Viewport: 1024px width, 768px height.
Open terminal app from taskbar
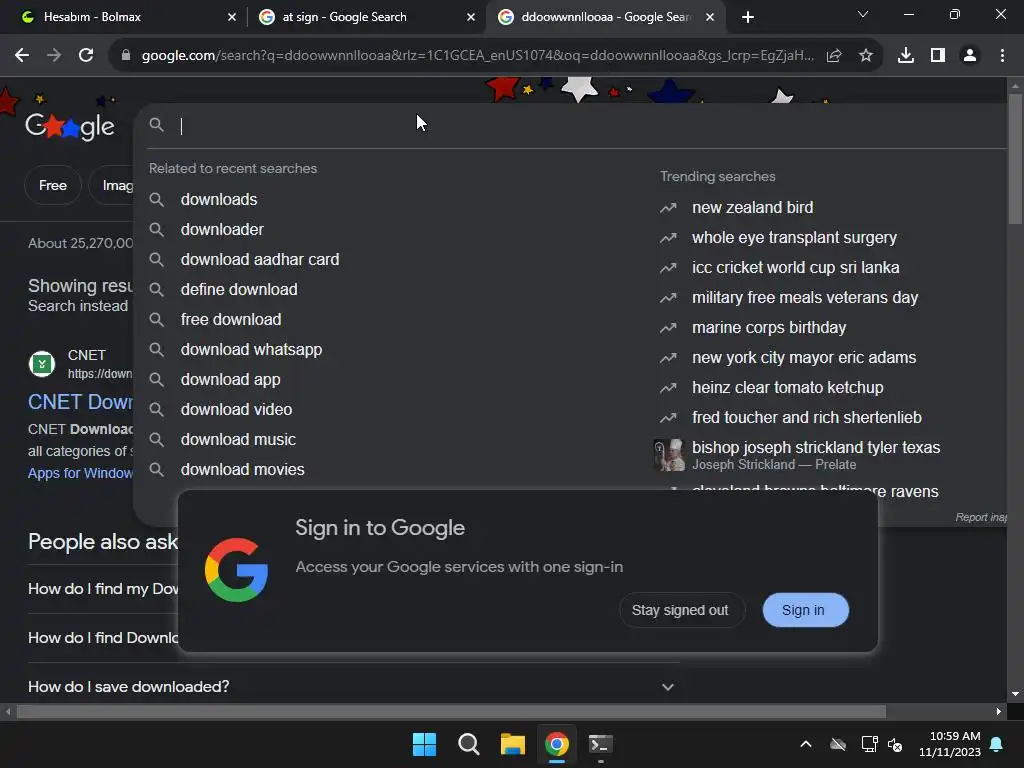click(600, 744)
